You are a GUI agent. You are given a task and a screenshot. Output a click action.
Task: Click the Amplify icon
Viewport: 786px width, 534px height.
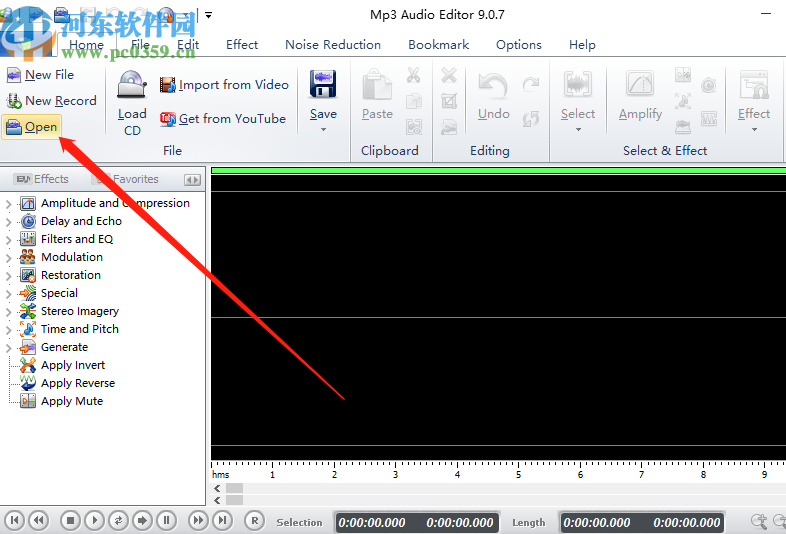point(640,83)
